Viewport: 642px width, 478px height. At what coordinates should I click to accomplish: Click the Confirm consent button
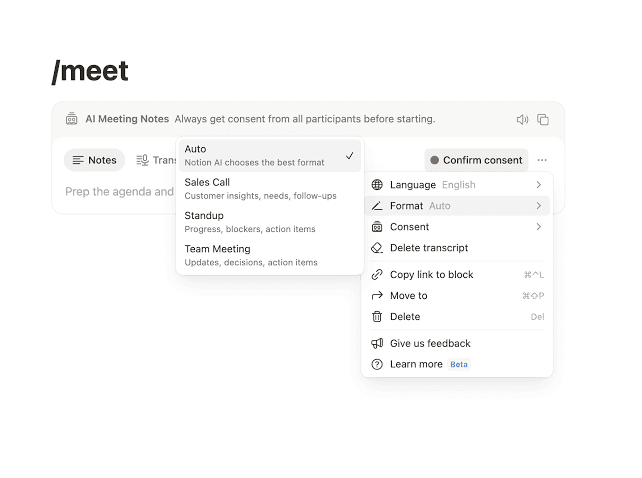476,160
